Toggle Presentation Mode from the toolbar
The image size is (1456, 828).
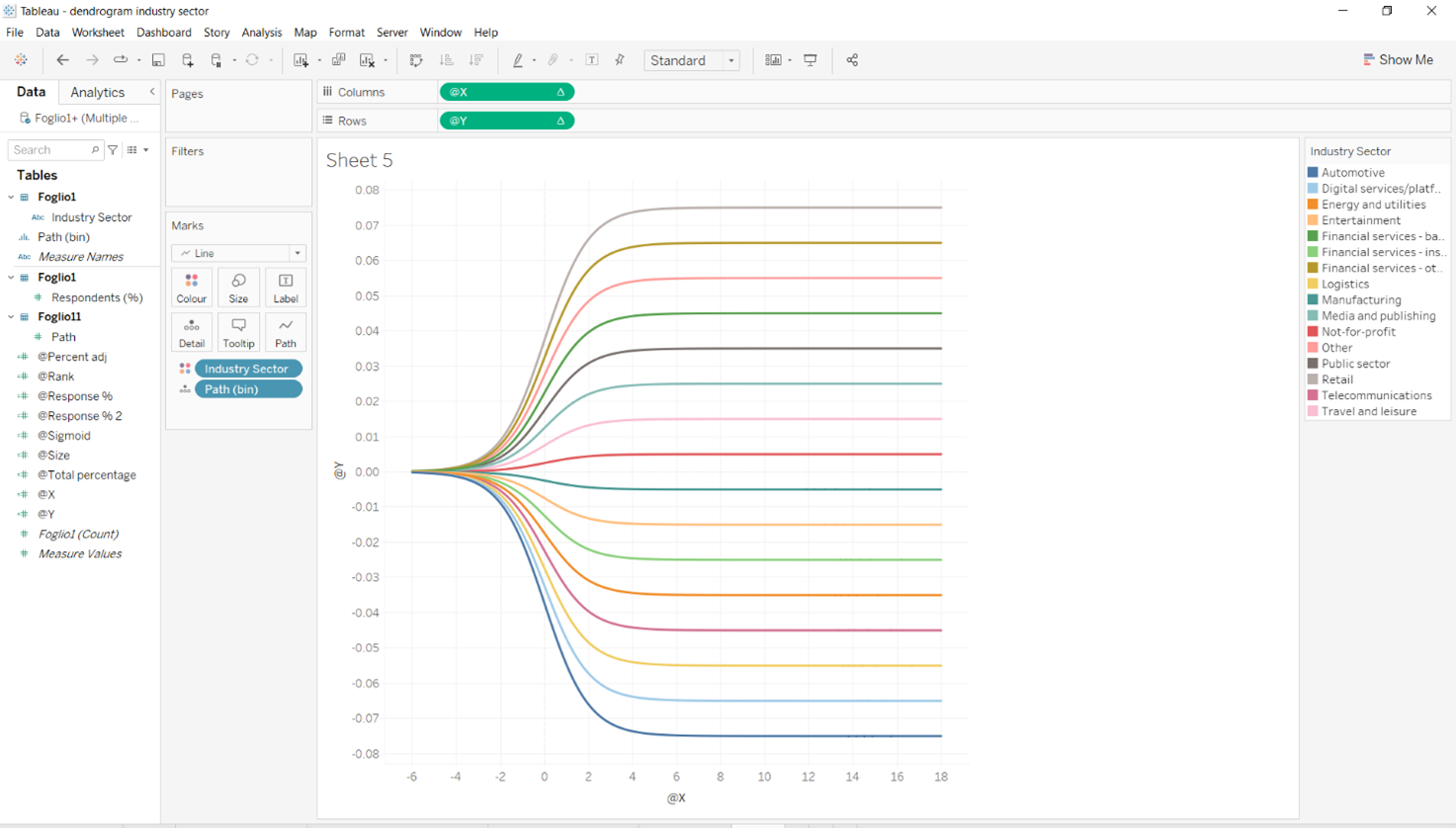(x=810, y=60)
